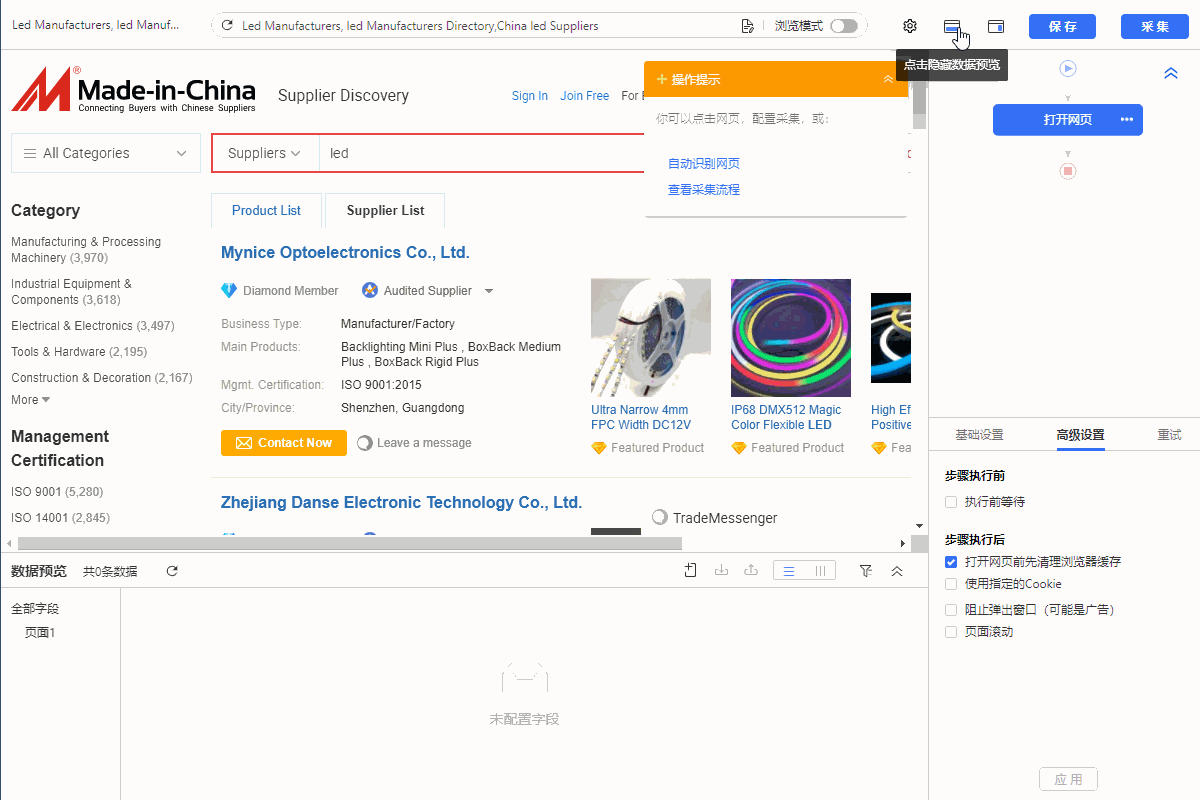Switch to the 重试 tab
This screenshot has height=800, width=1200.
(x=1169, y=435)
